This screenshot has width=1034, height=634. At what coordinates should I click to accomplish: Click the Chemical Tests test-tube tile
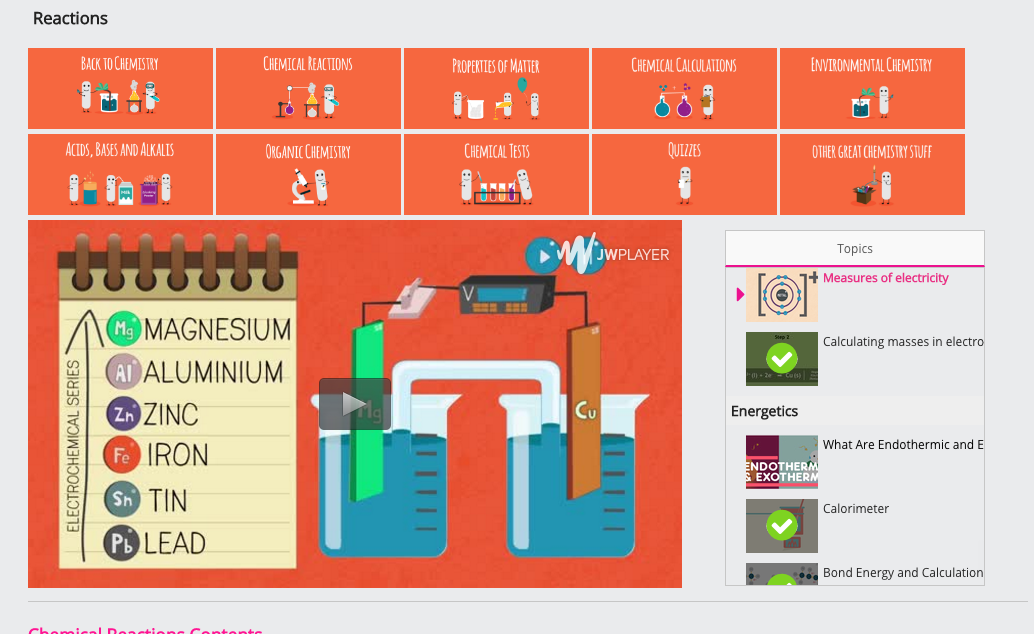(495, 174)
